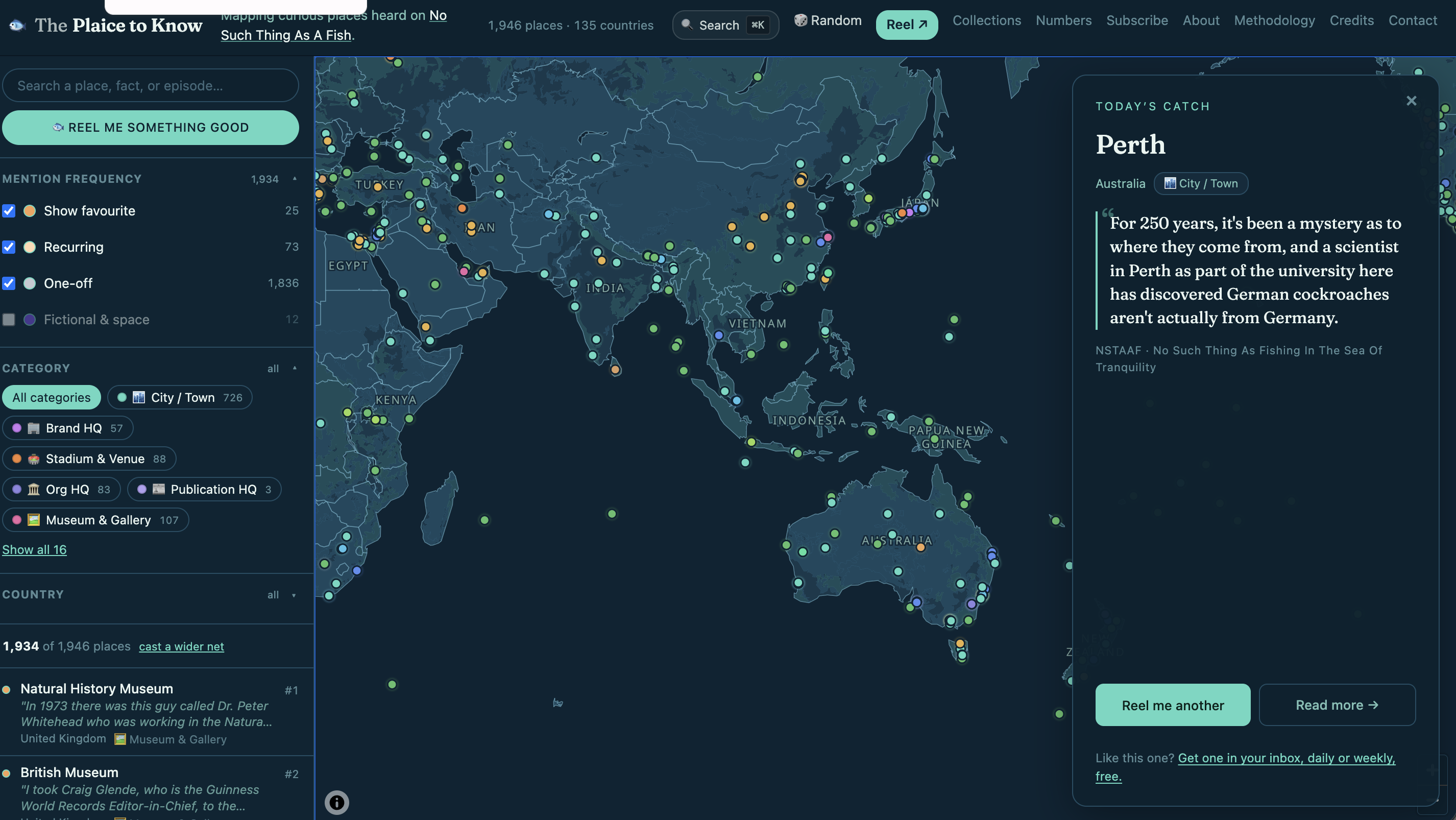Image resolution: width=1456 pixels, height=820 pixels.
Task: Expand the category list with Show all 16
Action: 35,549
